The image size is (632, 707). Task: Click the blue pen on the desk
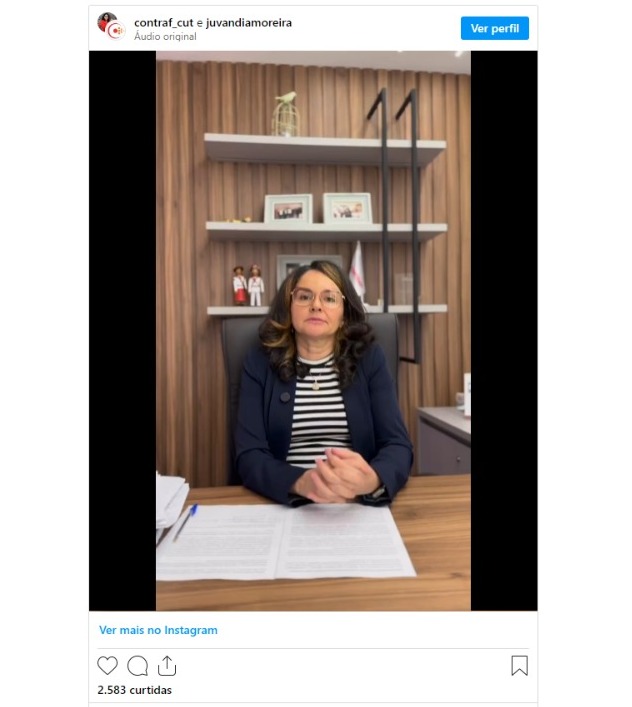pos(185,522)
